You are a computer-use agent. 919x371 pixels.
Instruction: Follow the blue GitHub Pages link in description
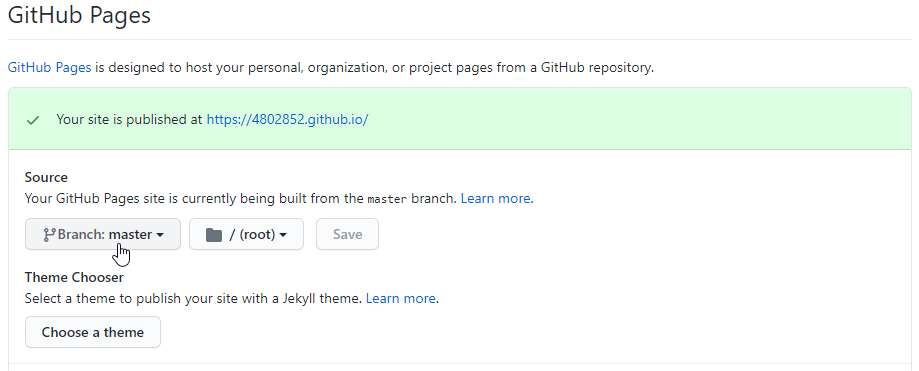[49, 67]
